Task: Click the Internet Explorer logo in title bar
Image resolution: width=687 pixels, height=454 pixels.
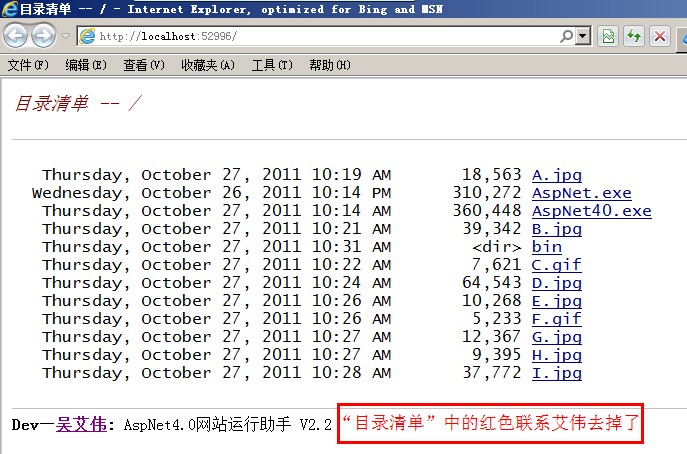Action: 10,9
